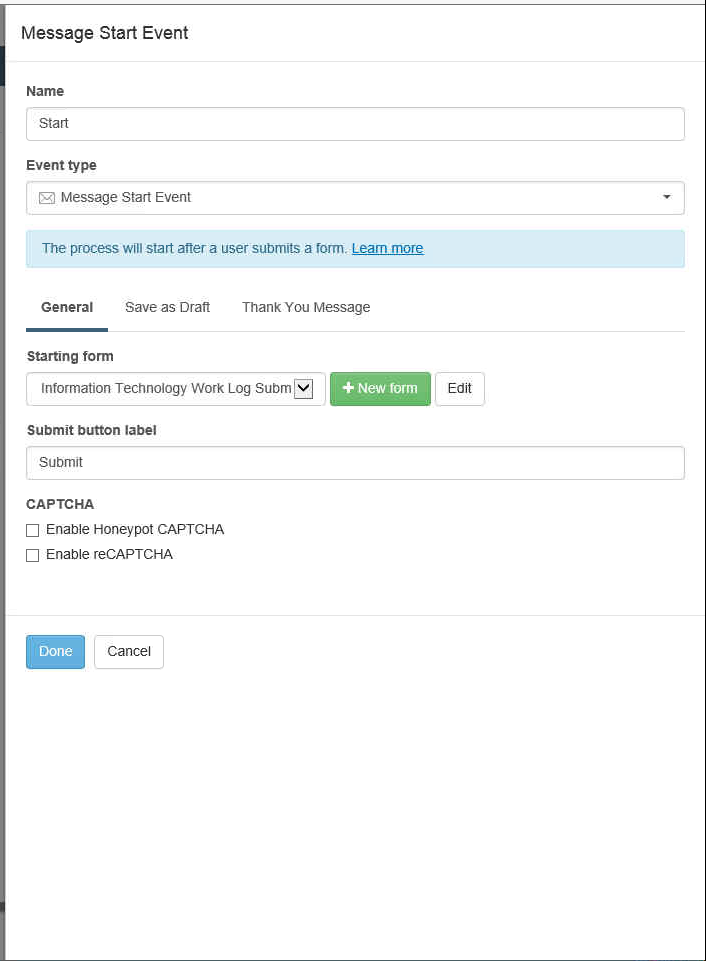The width and height of the screenshot is (706, 961).
Task: Click the blue process info banner text
Action: [x=194, y=248]
